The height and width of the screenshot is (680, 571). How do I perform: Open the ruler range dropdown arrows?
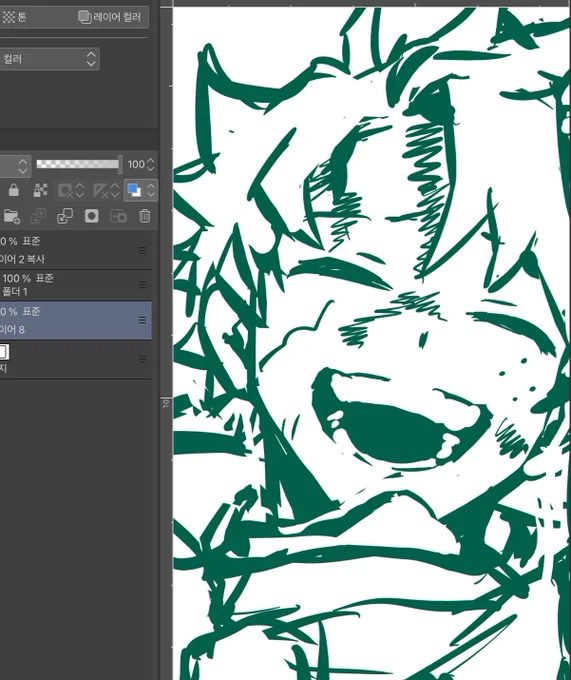(115, 190)
